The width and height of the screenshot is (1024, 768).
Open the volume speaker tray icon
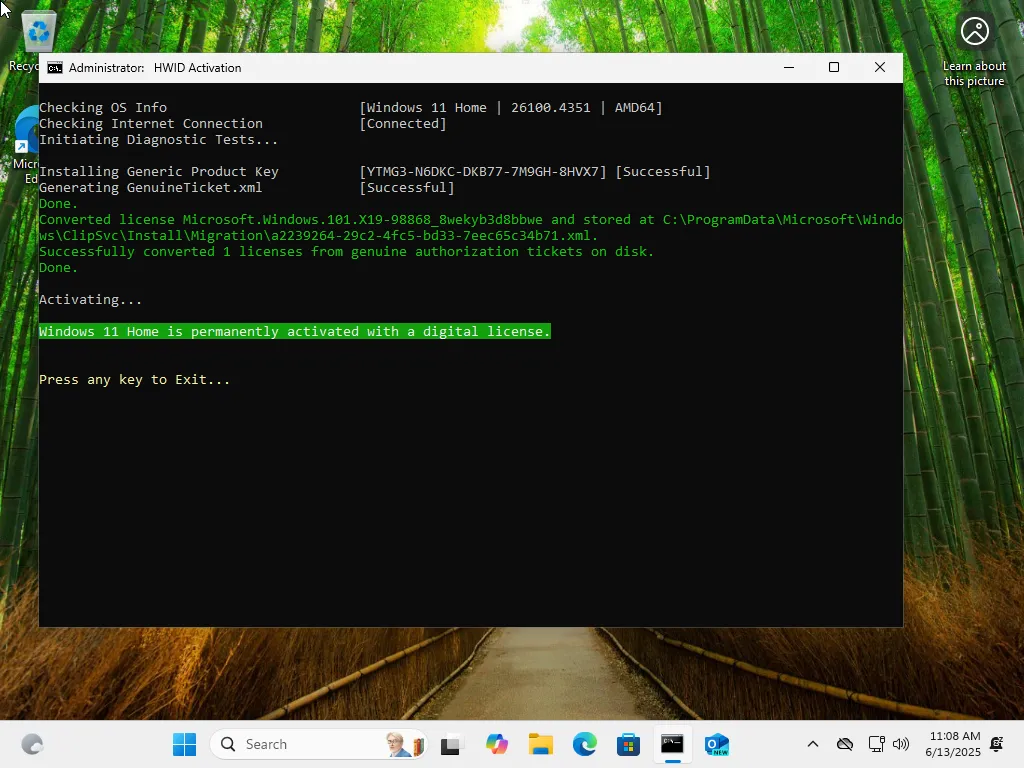point(901,744)
